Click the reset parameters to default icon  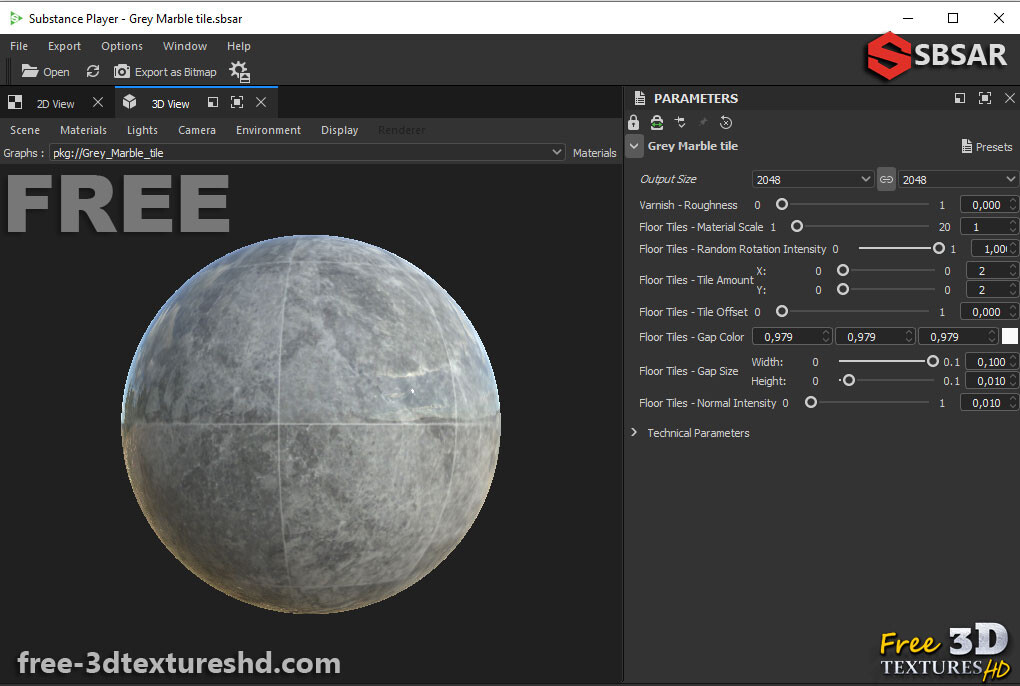726,122
